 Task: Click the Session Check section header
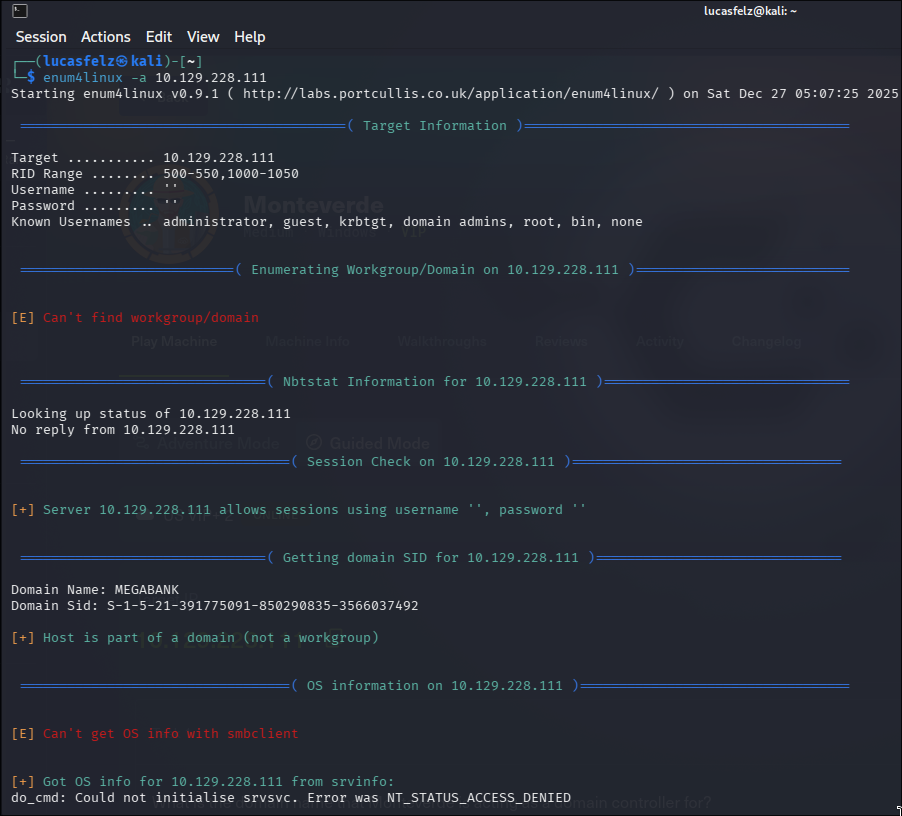pos(431,462)
